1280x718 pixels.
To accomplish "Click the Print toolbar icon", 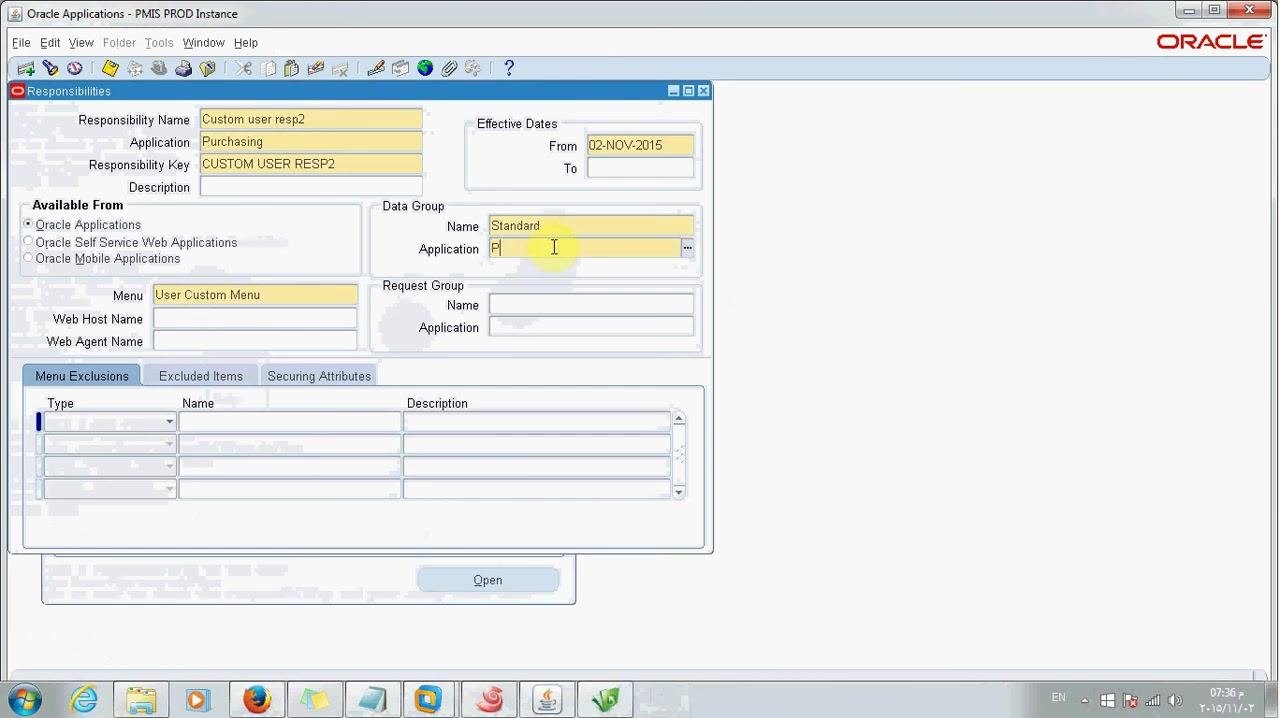I will pos(183,68).
